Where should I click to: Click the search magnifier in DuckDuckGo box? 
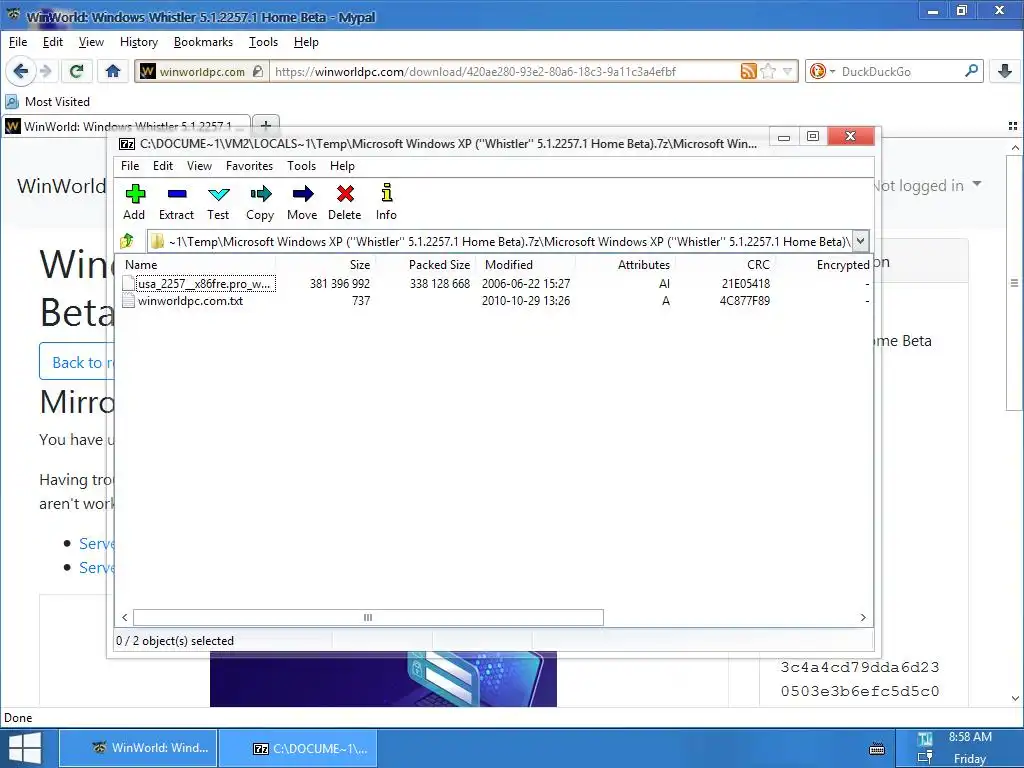(x=971, y=71)
